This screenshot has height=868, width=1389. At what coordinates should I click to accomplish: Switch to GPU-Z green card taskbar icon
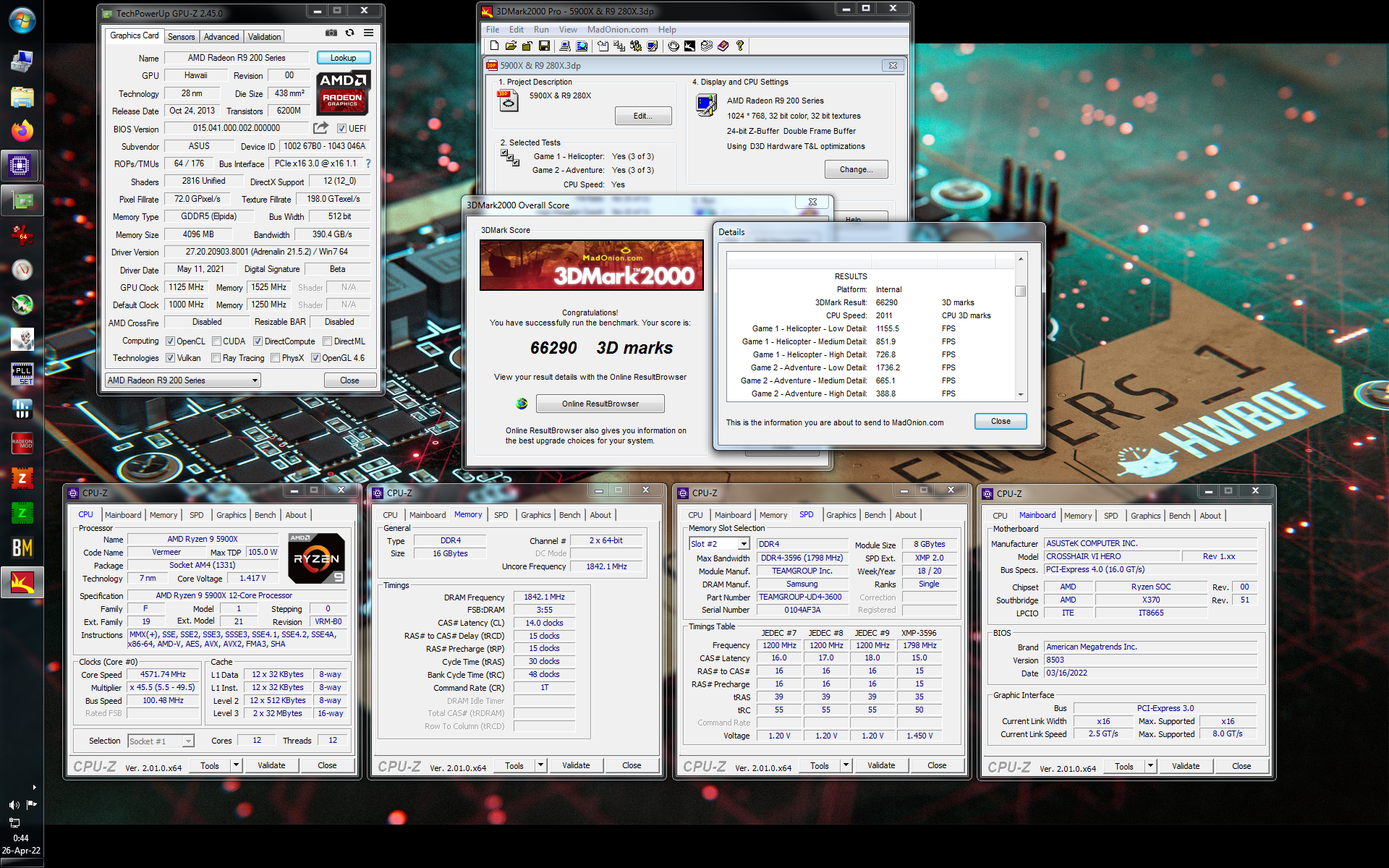22,200
